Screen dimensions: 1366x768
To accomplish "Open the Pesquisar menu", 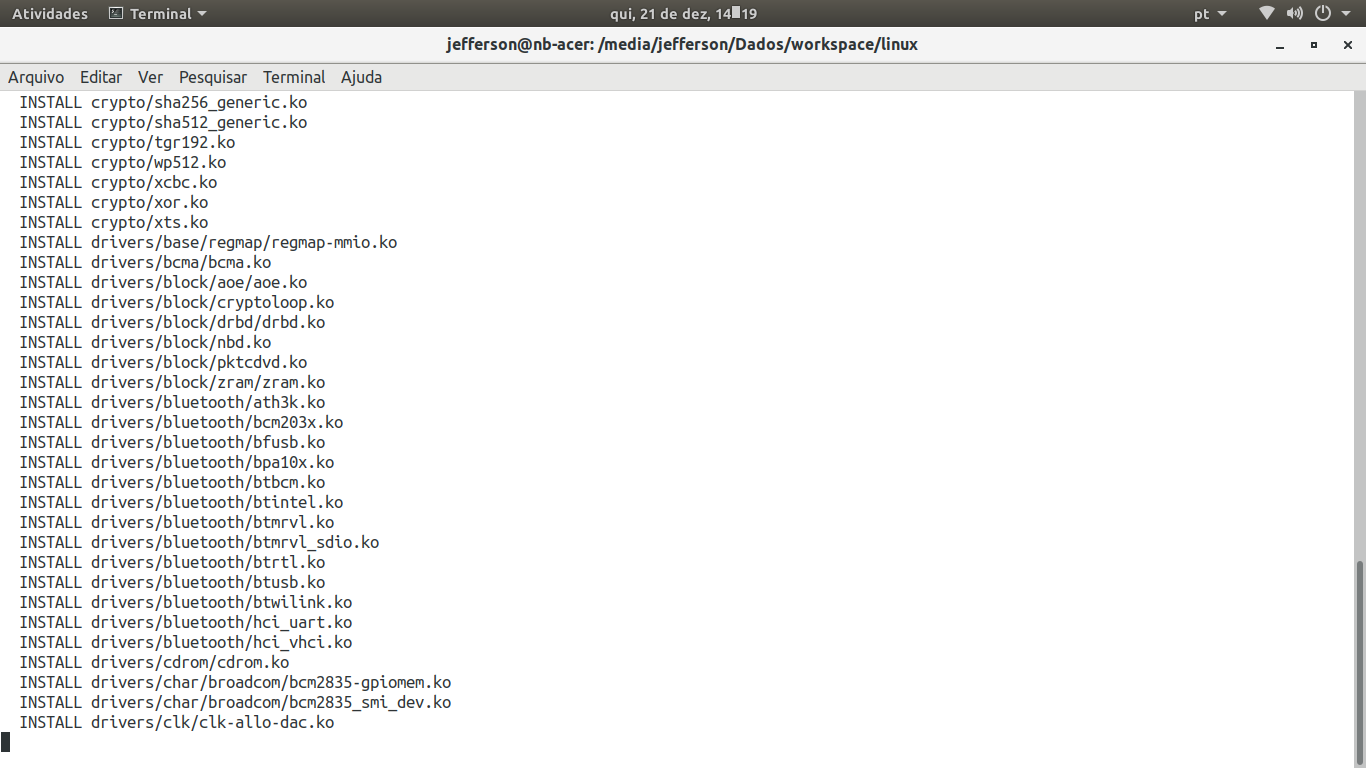I will coord(213,77).
